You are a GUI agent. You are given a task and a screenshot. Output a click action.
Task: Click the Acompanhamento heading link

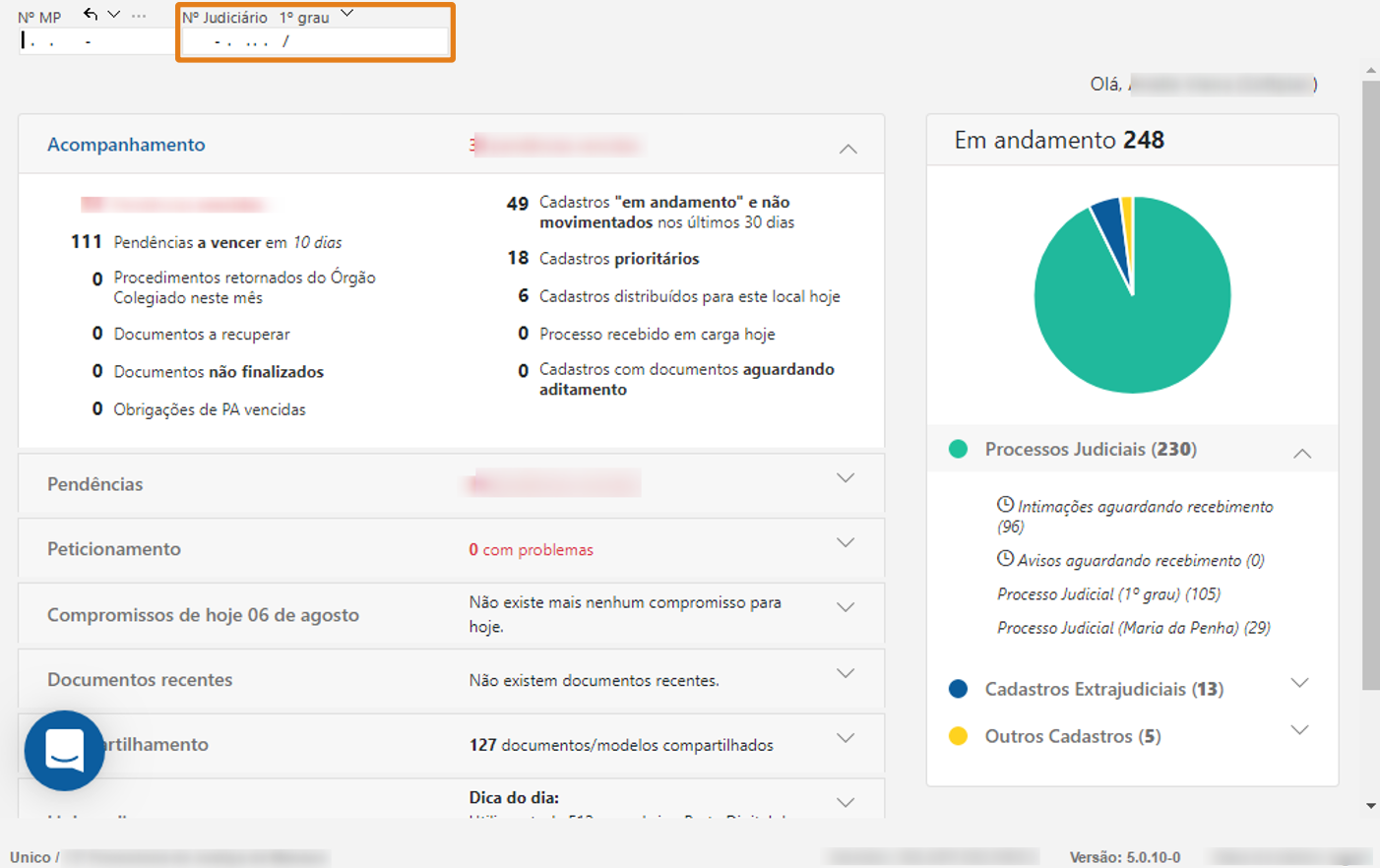(x=126, y=145)
